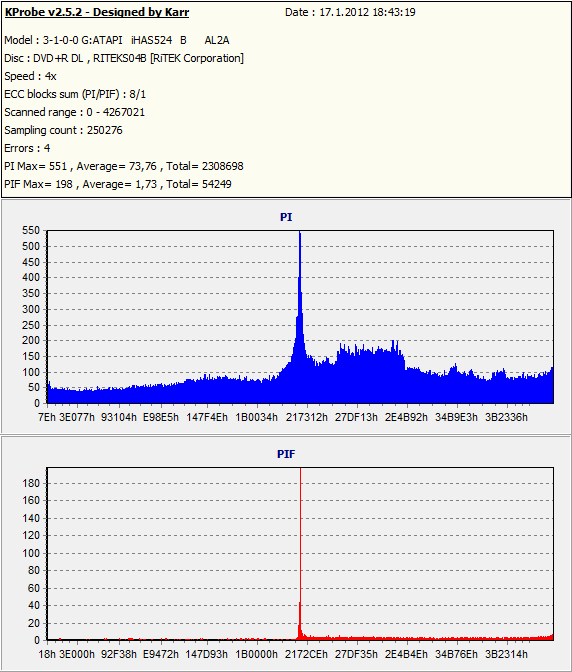Click the Model iHAS524 B line
The image size is (572, 672).
pos(117,40)
